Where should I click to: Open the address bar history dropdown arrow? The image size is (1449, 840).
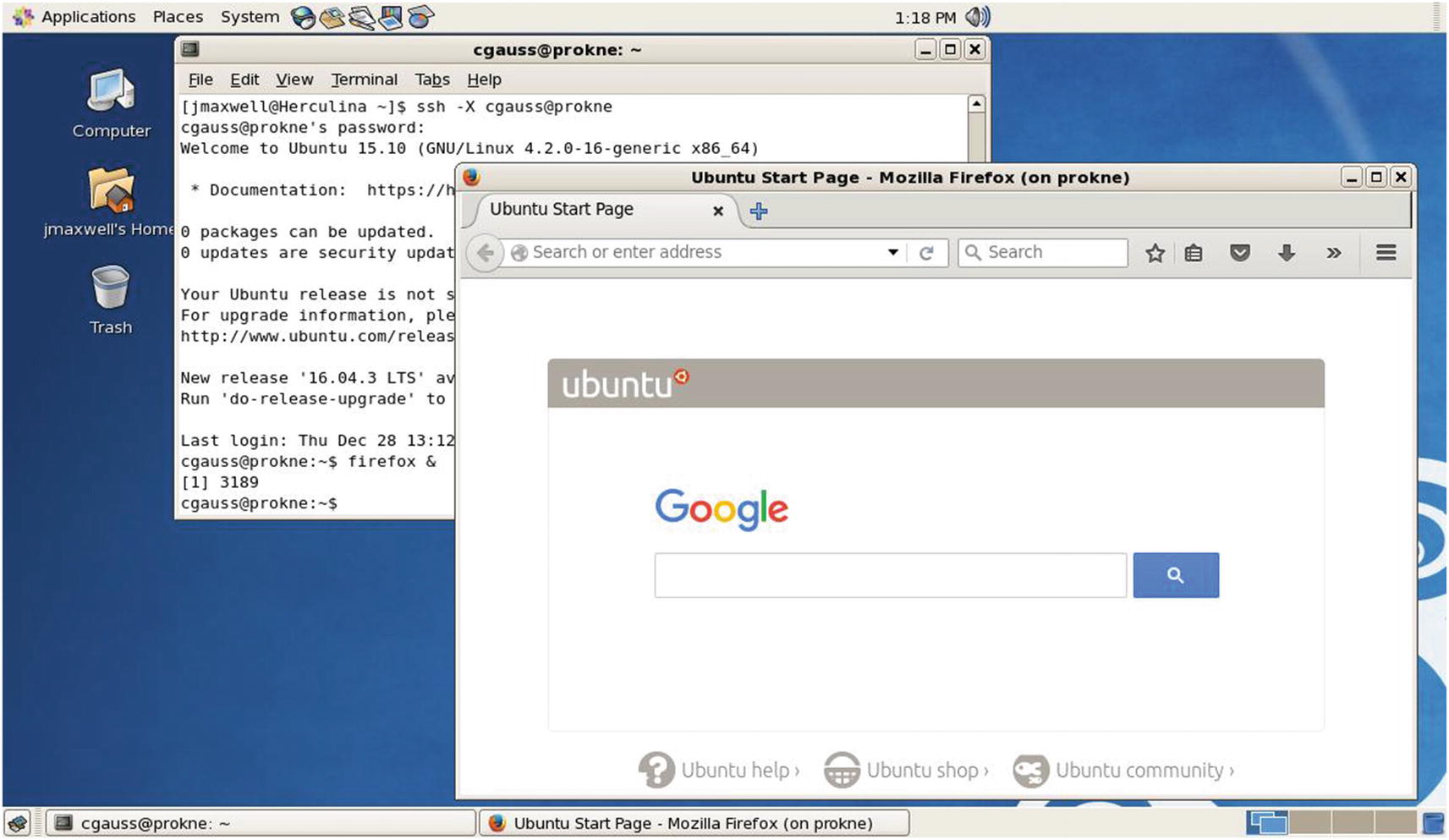coord(892,252)
